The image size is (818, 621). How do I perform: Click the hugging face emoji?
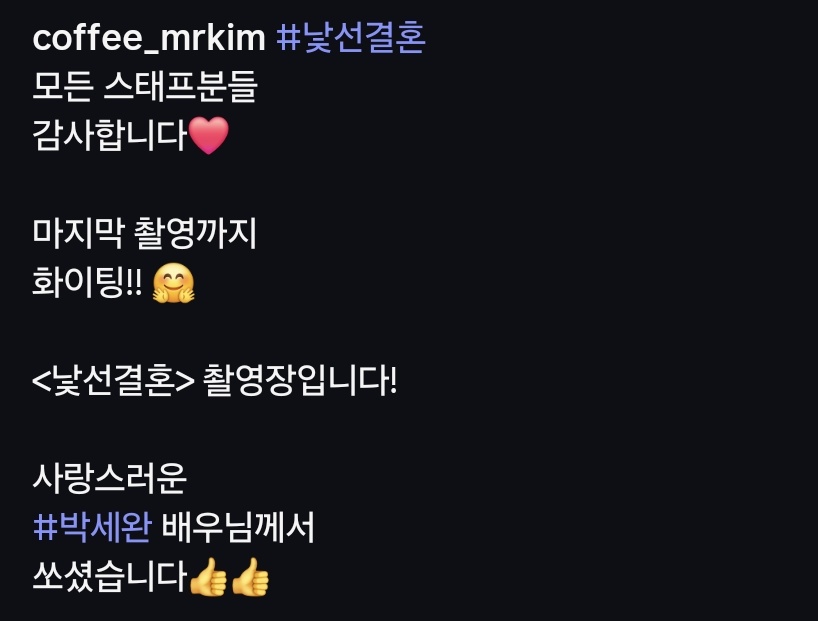[x=173, y=283]
